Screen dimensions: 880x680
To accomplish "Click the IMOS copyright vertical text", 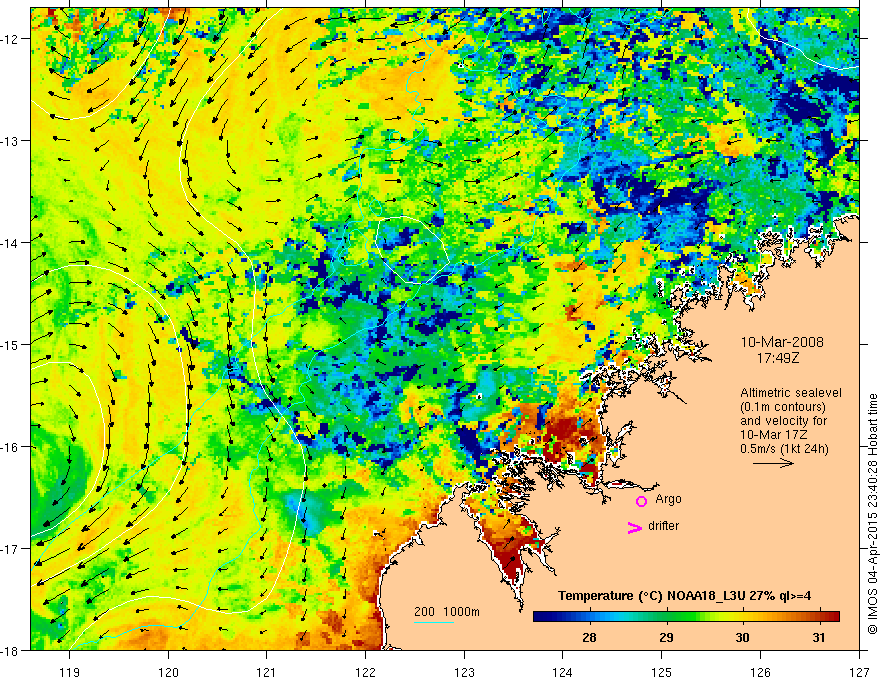I will (873, 514).
